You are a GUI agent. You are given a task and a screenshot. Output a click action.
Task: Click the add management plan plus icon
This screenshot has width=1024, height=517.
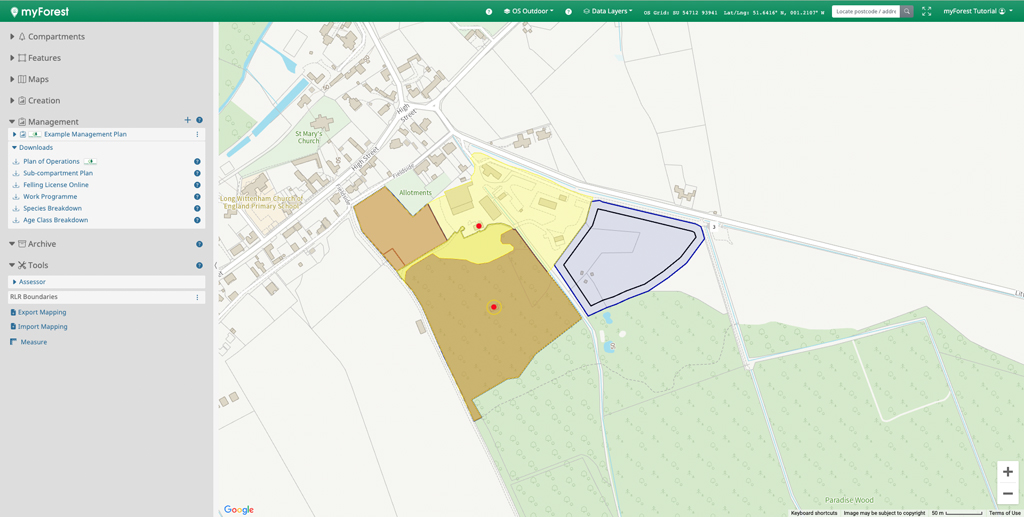pos(187,121)
